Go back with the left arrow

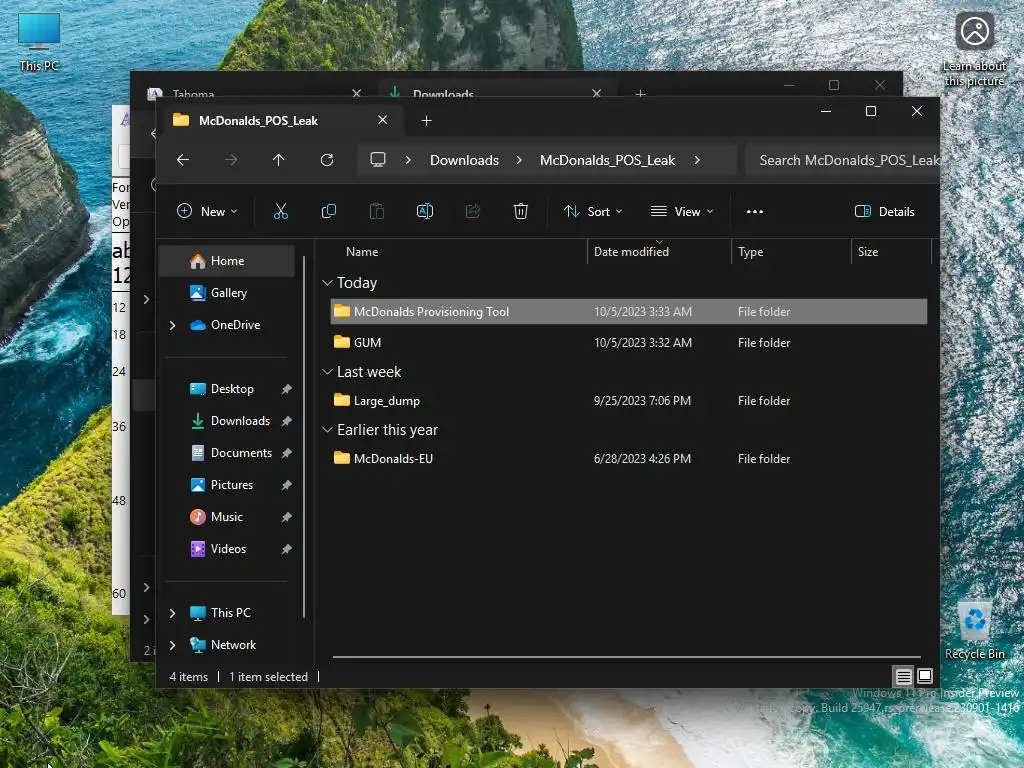[183, 160]
